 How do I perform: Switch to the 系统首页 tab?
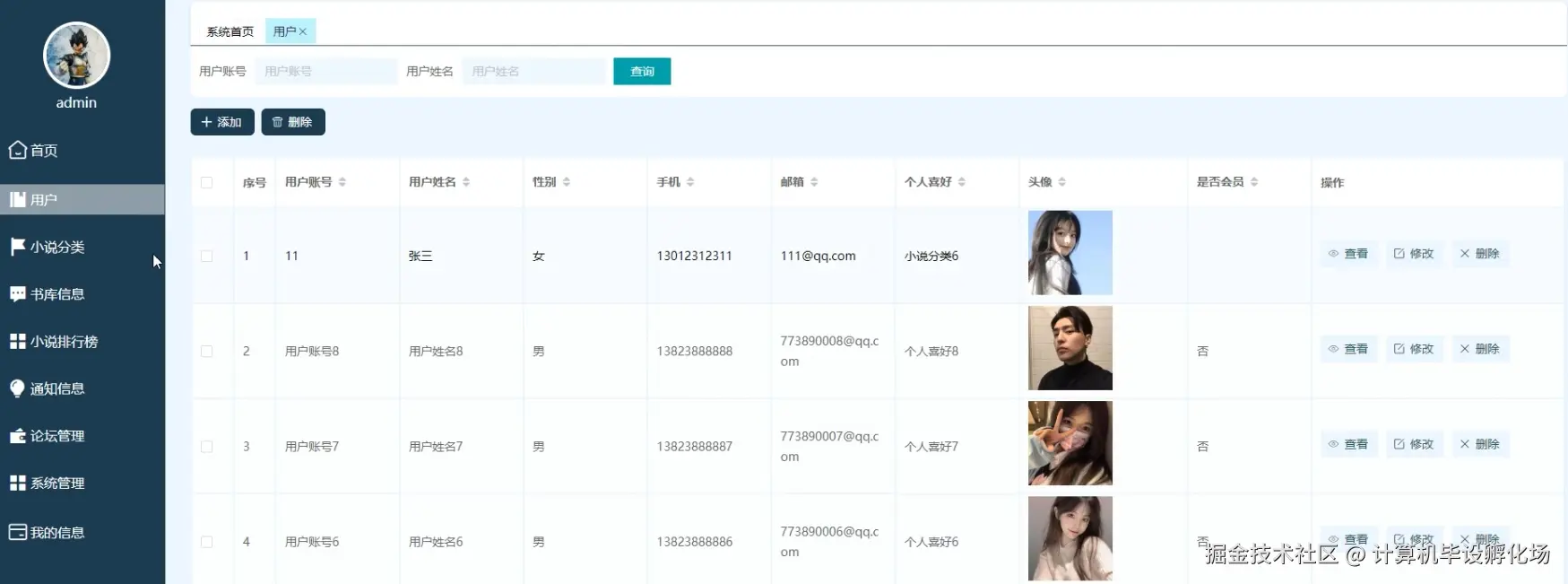[230, 31]
